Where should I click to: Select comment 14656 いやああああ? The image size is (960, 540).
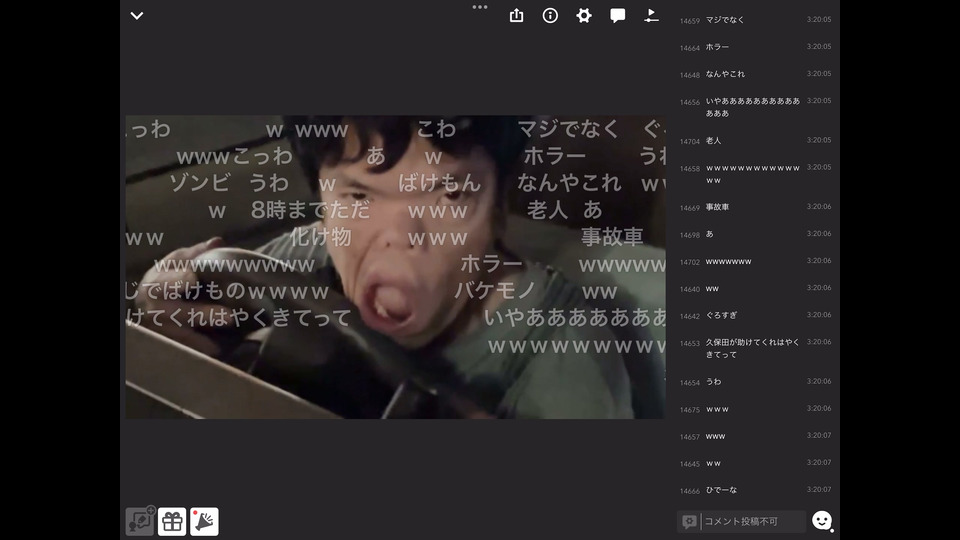[x=756, y=107]
